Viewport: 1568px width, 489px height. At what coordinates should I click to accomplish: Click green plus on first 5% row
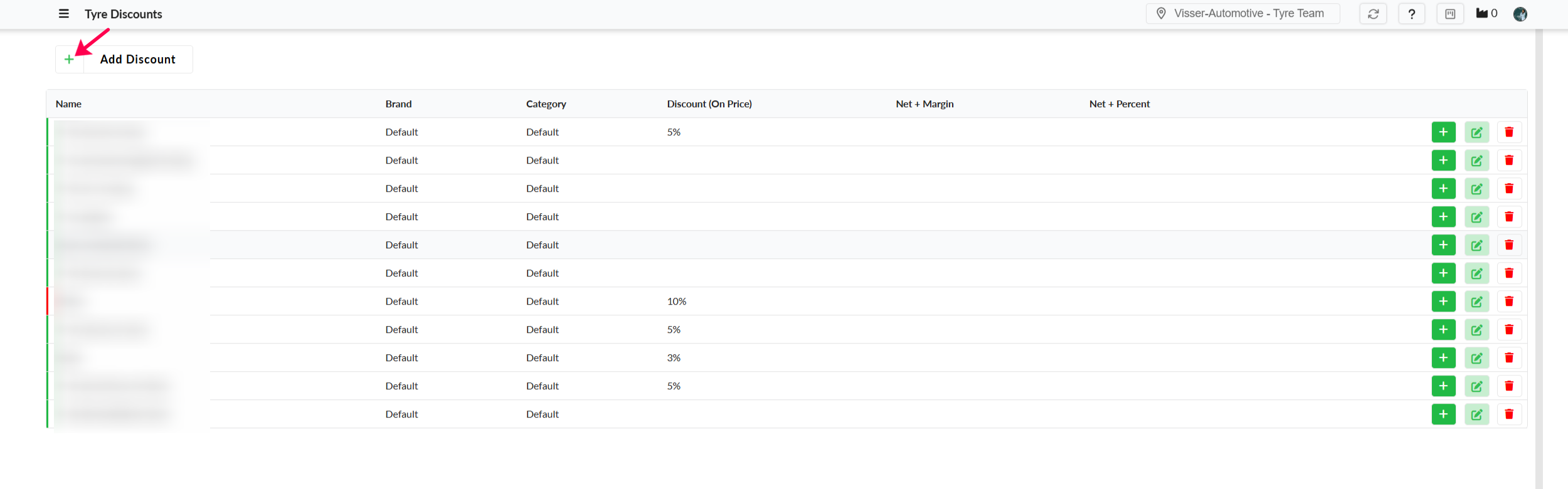click(1443, 132)
